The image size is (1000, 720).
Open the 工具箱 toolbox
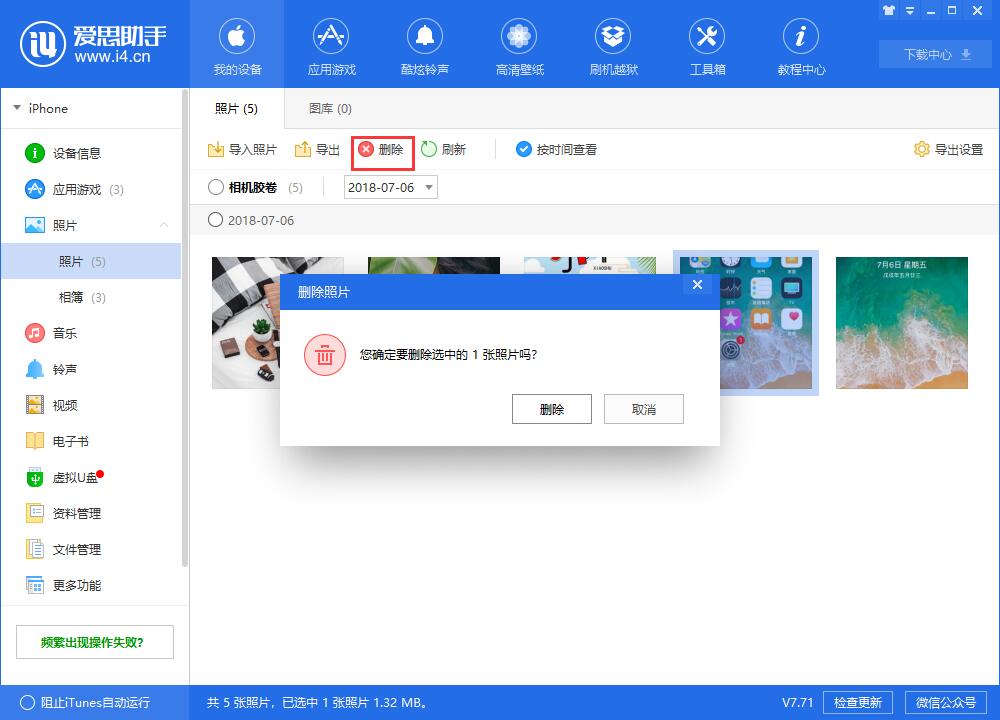pos(707,44)
